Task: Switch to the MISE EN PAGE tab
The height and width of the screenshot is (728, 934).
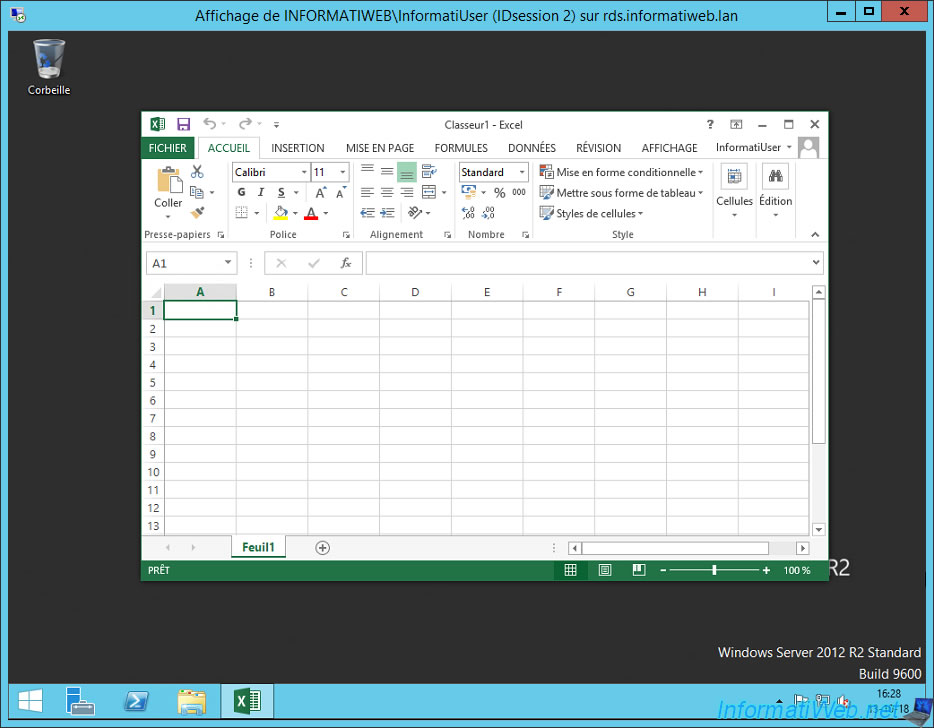Action: pyautogui.click(x=380, y=148)
